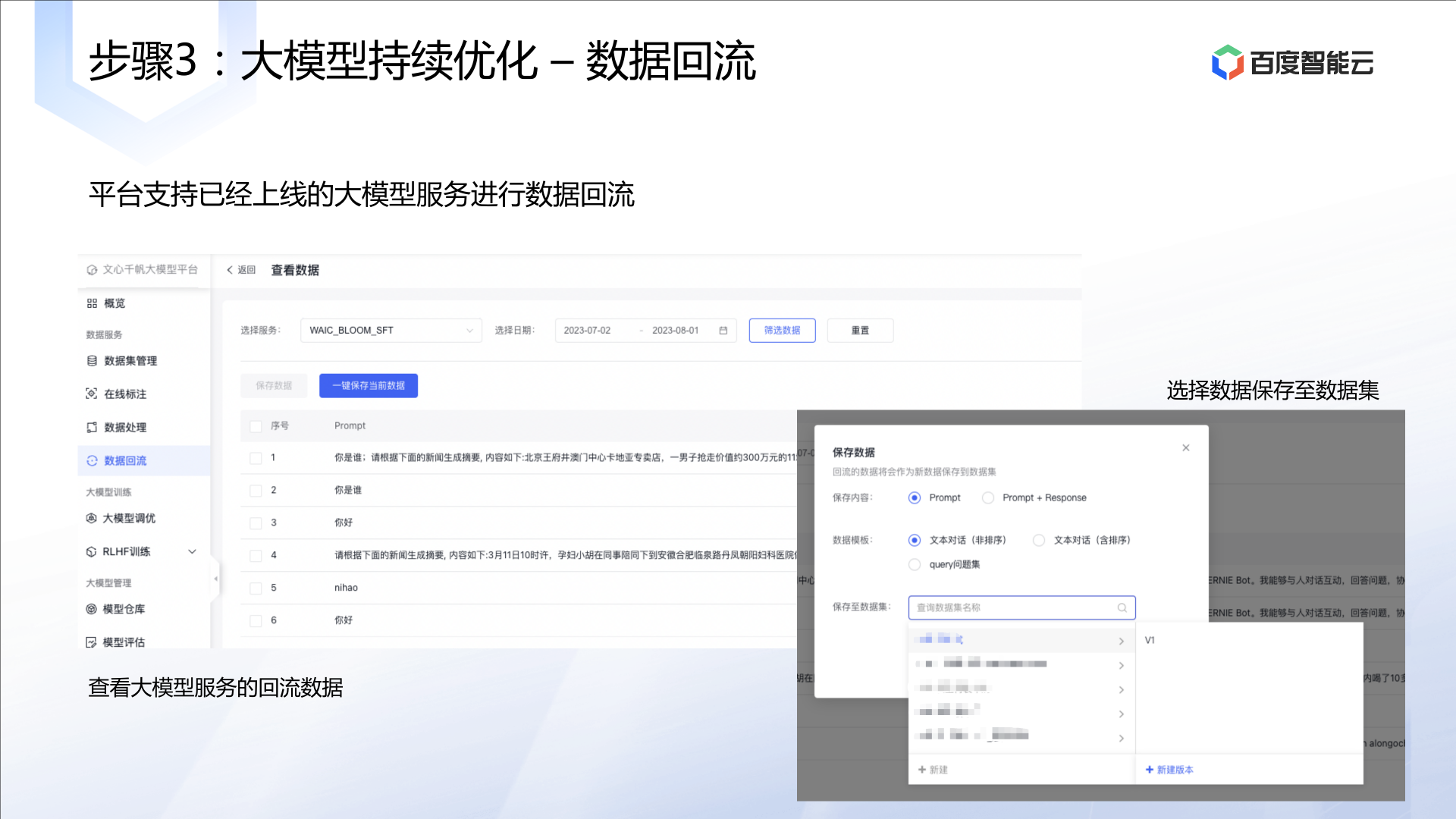Click the 数据处理 processing icon
The height and width of the screenshot is (819, 1456).
tap(92, 427)
